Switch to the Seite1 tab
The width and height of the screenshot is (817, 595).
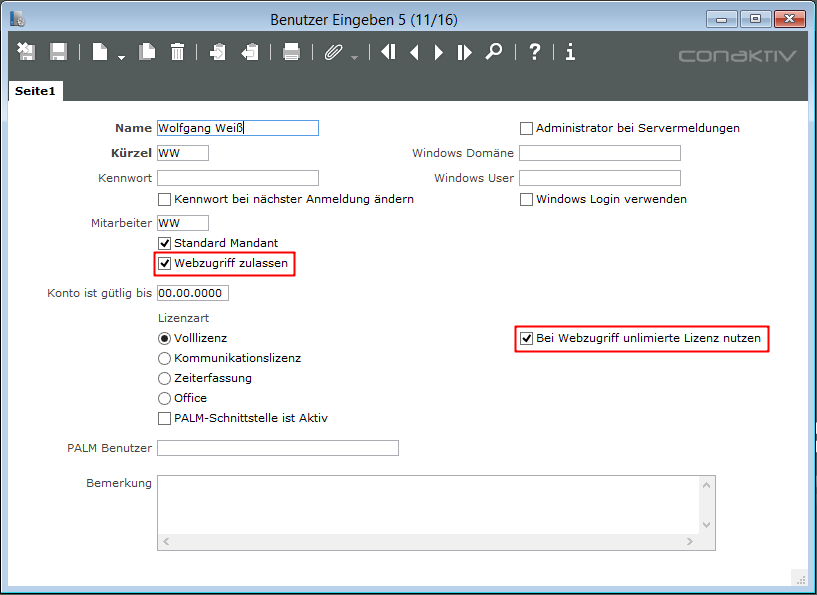coord(36,91)
